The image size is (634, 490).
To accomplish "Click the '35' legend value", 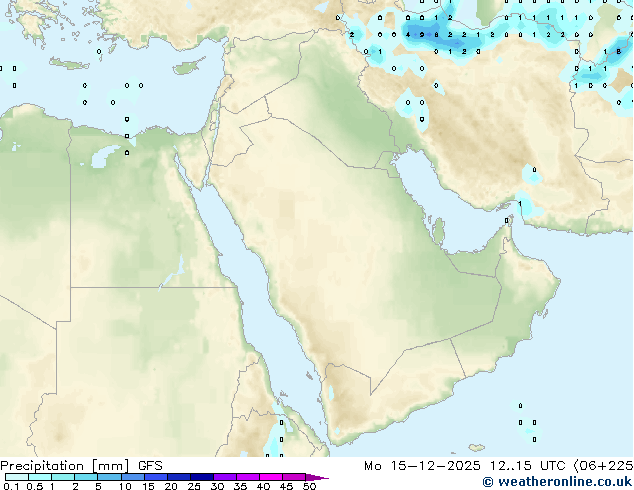I will [240, 486].
